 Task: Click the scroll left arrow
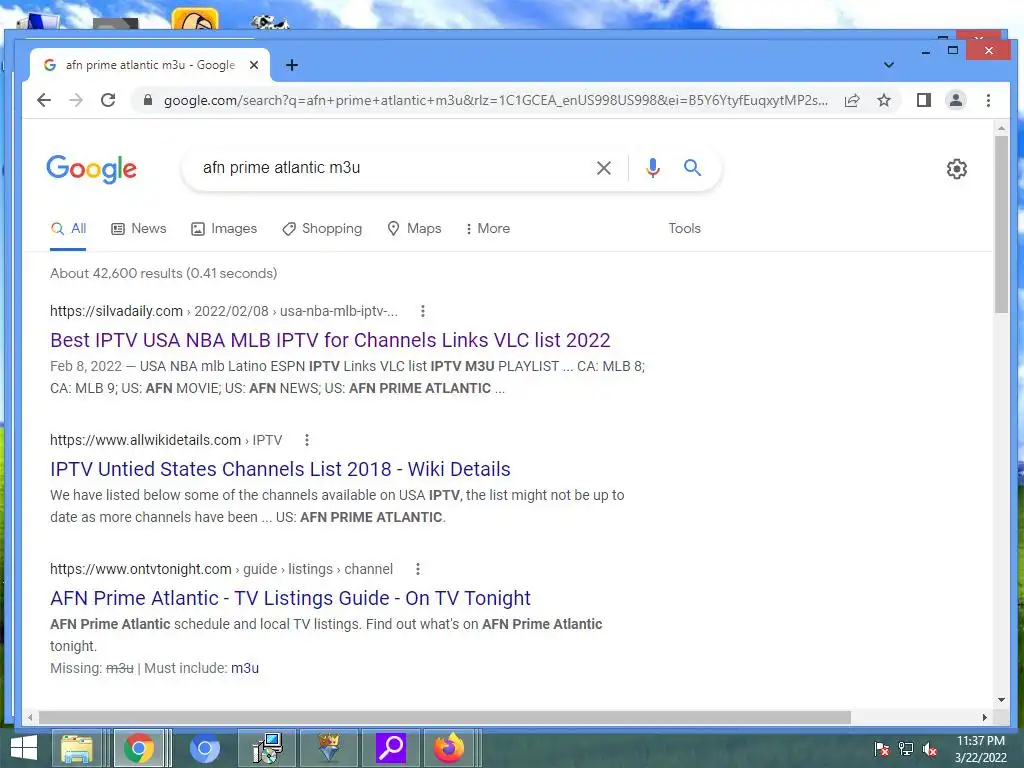tap(29, 717)
